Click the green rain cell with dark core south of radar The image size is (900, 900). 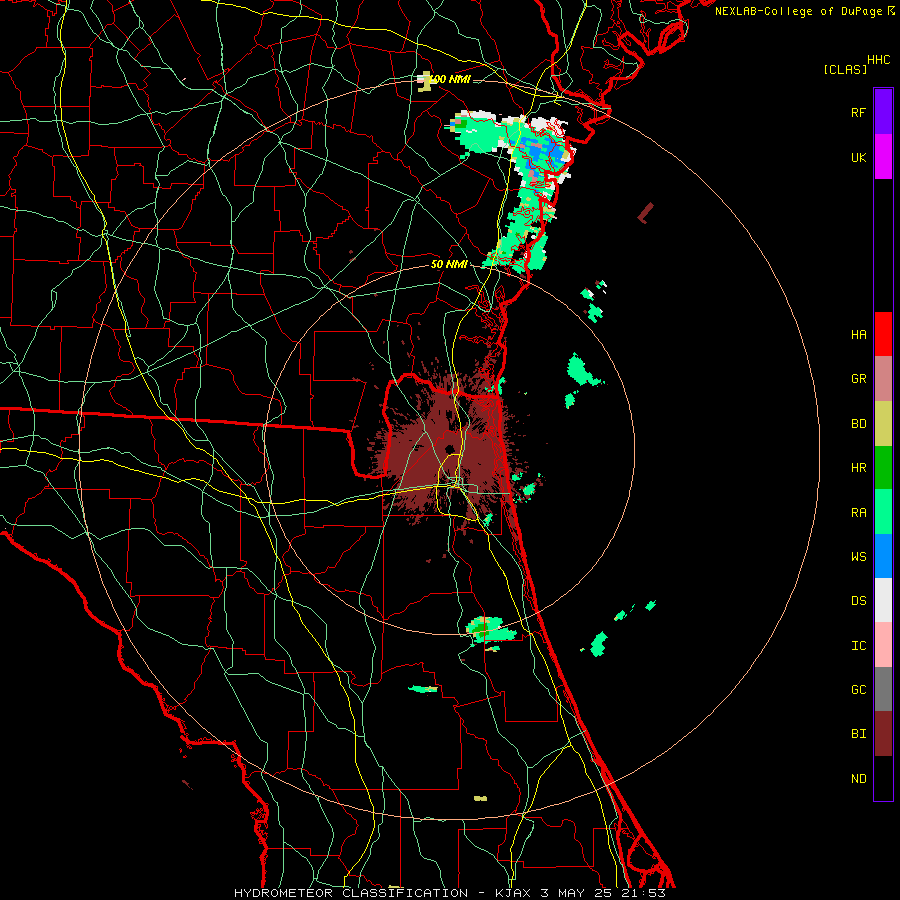(x=490, y=630)
